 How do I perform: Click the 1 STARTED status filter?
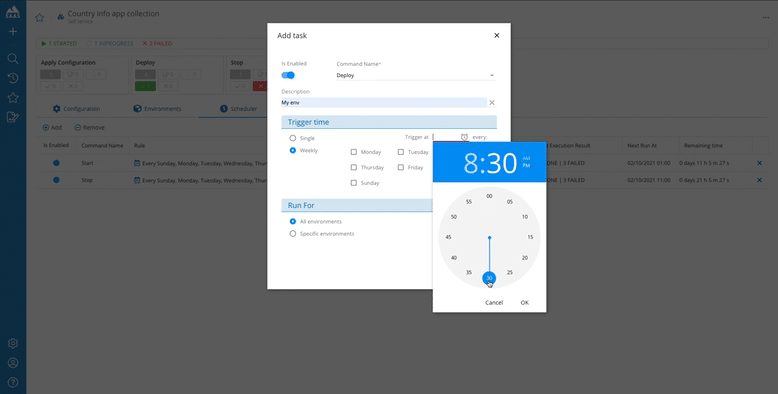59,44
